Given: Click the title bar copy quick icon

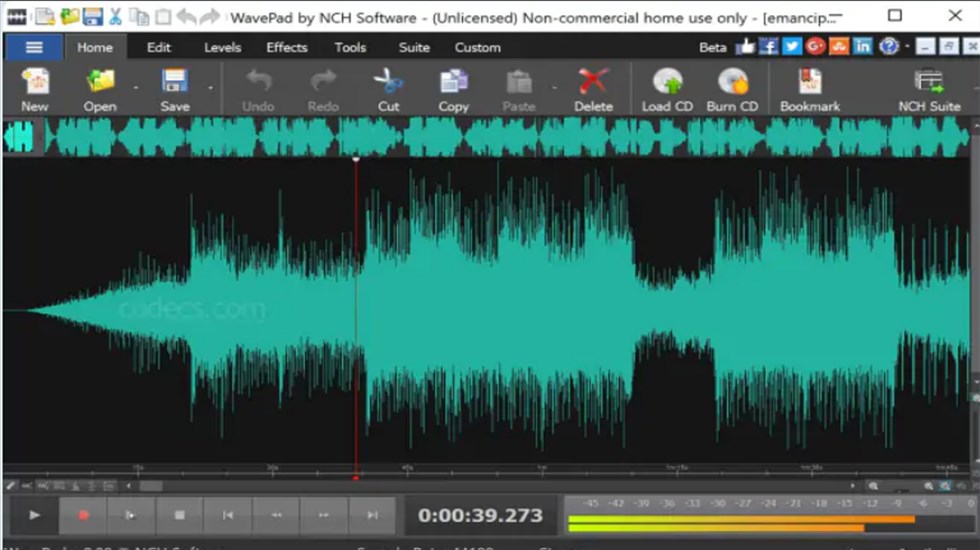Looking at the screenshot, I should point(139,16).
